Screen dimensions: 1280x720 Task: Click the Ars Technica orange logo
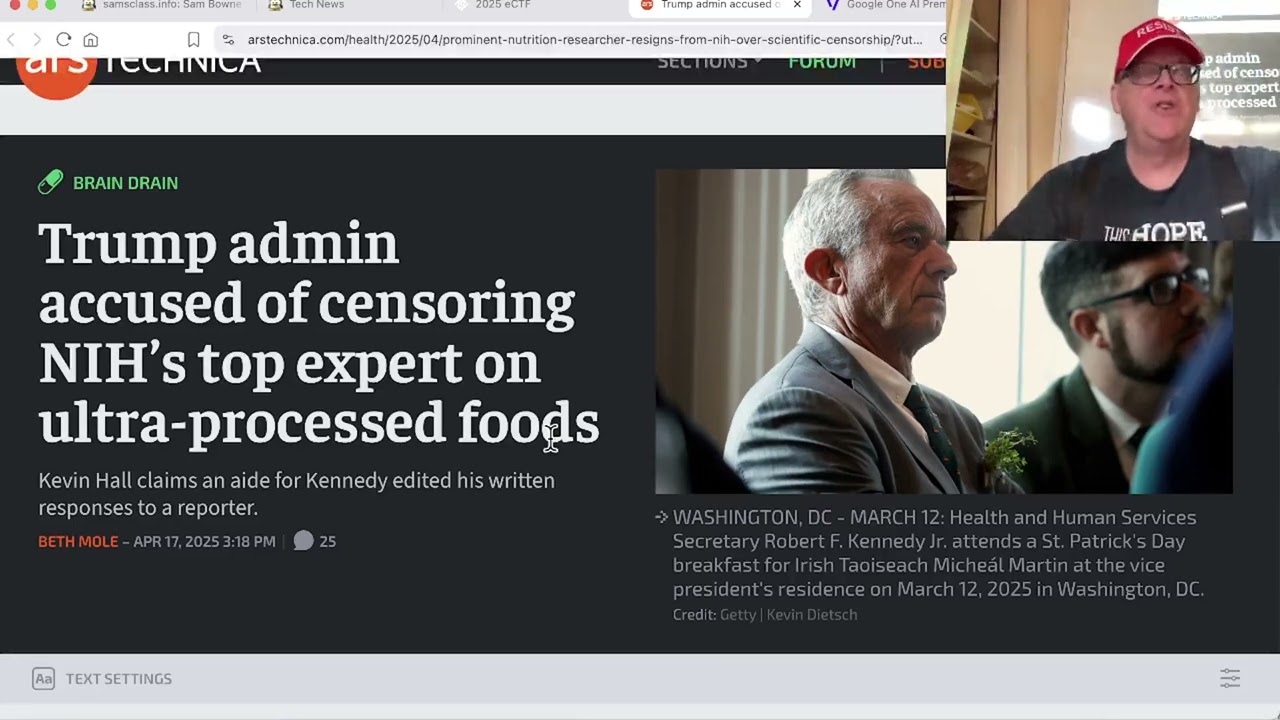pos(56,72)
